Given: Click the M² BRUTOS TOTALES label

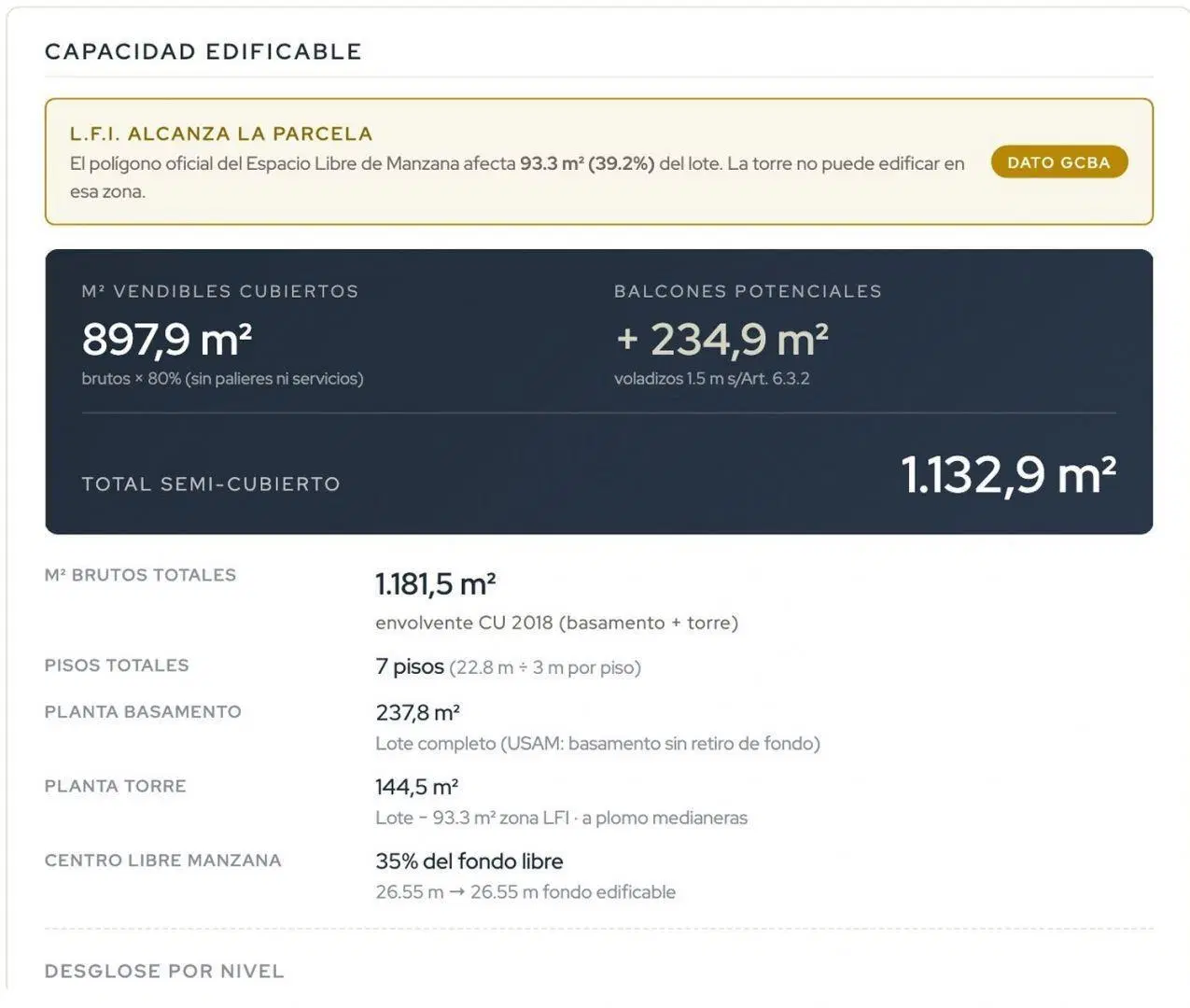Looking at the screenshot, I should point(140,575).
